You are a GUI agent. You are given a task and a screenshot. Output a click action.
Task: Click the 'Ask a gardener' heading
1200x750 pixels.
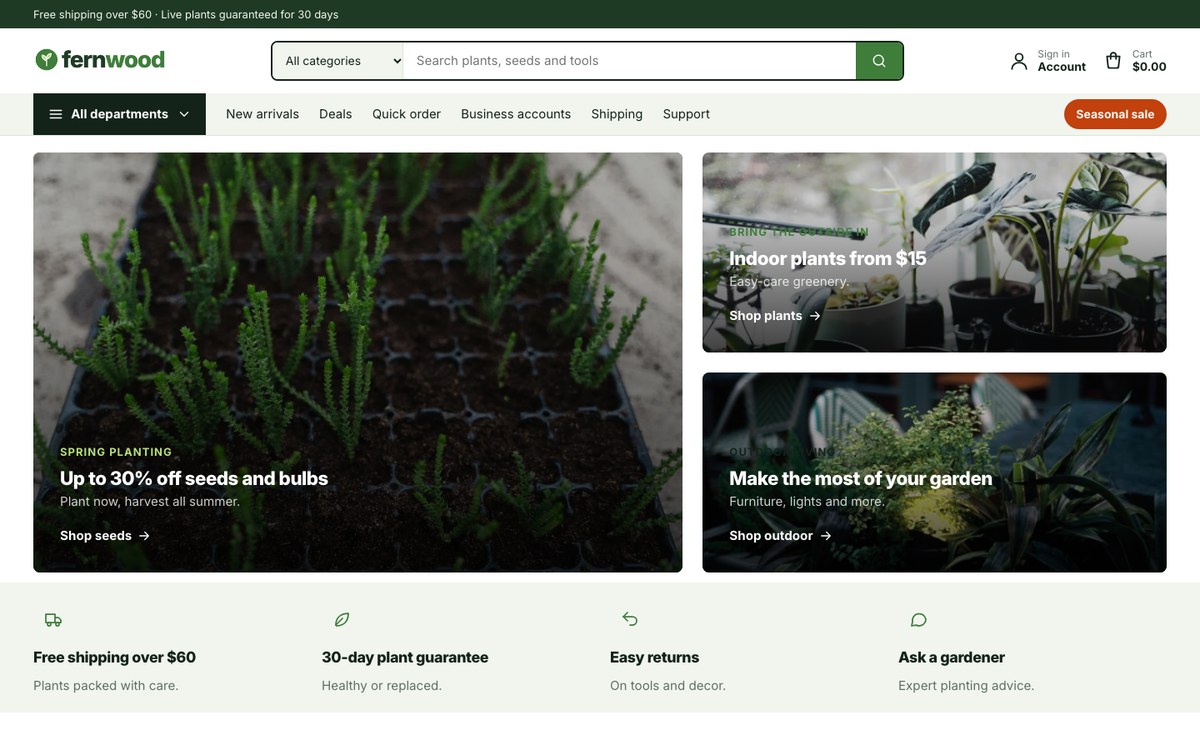[952, 658]
